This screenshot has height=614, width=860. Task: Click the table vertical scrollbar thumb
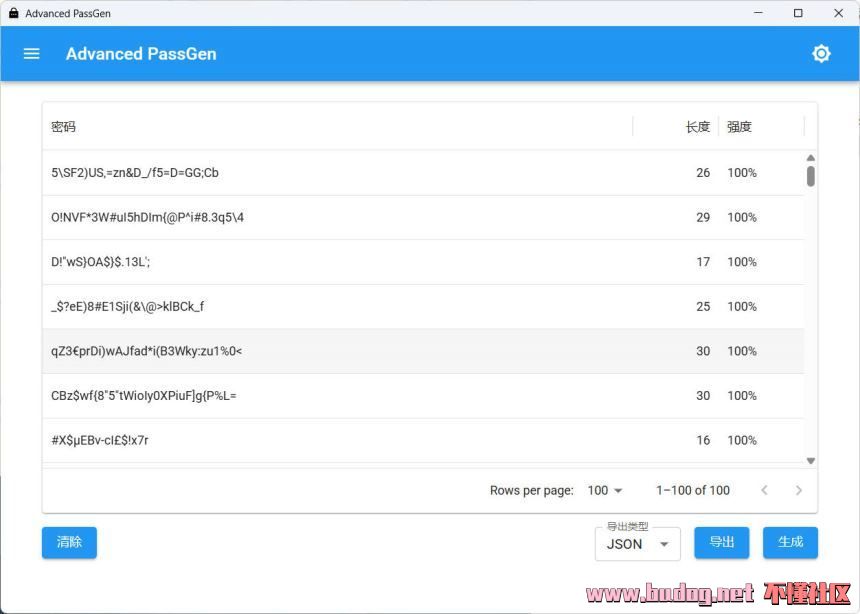click(811, 176)
